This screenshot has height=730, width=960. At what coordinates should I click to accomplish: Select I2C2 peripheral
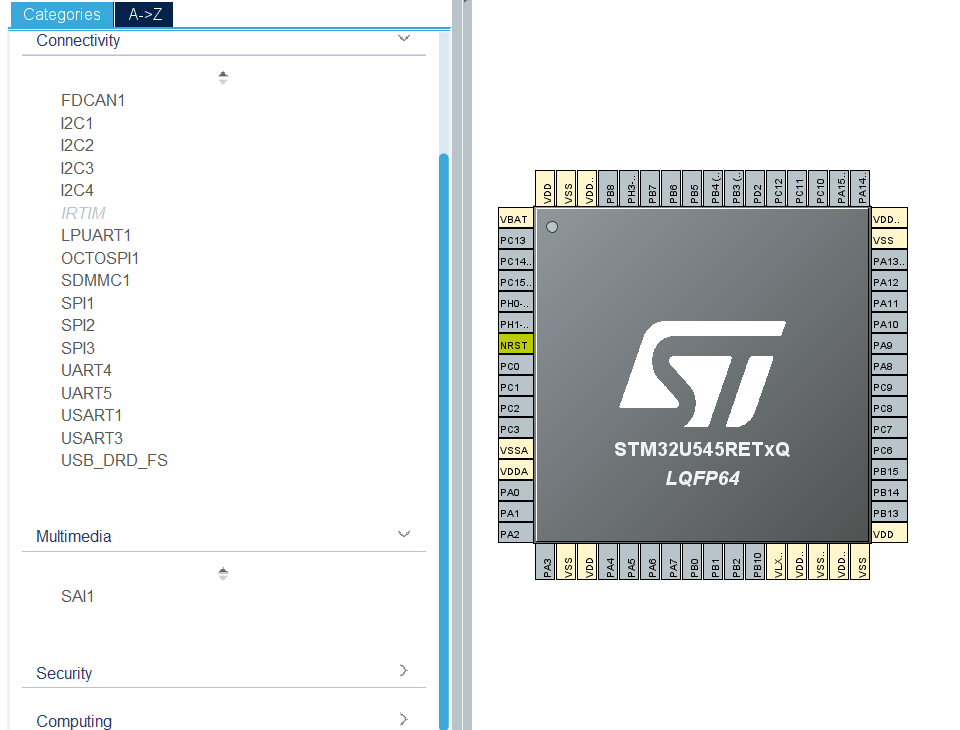(77, 145)
